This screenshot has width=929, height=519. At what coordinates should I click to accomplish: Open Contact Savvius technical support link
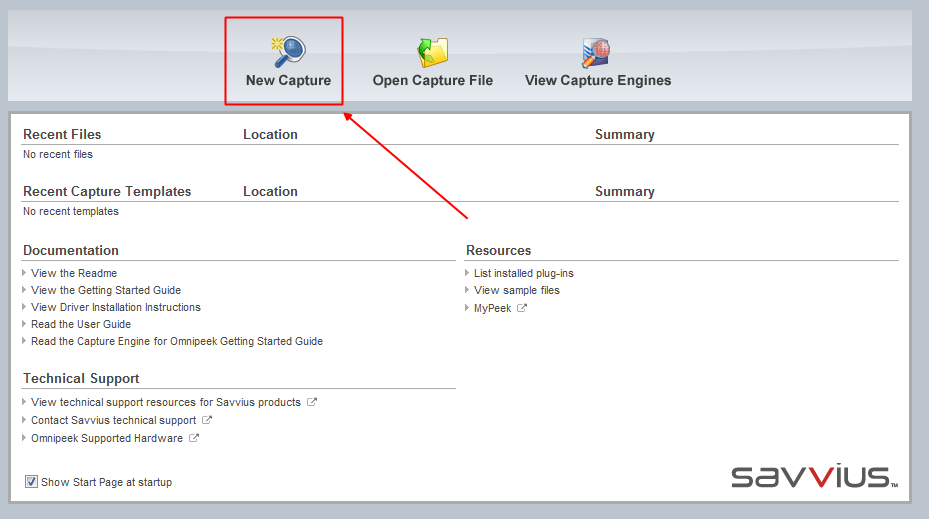click(x=114, y=420)
